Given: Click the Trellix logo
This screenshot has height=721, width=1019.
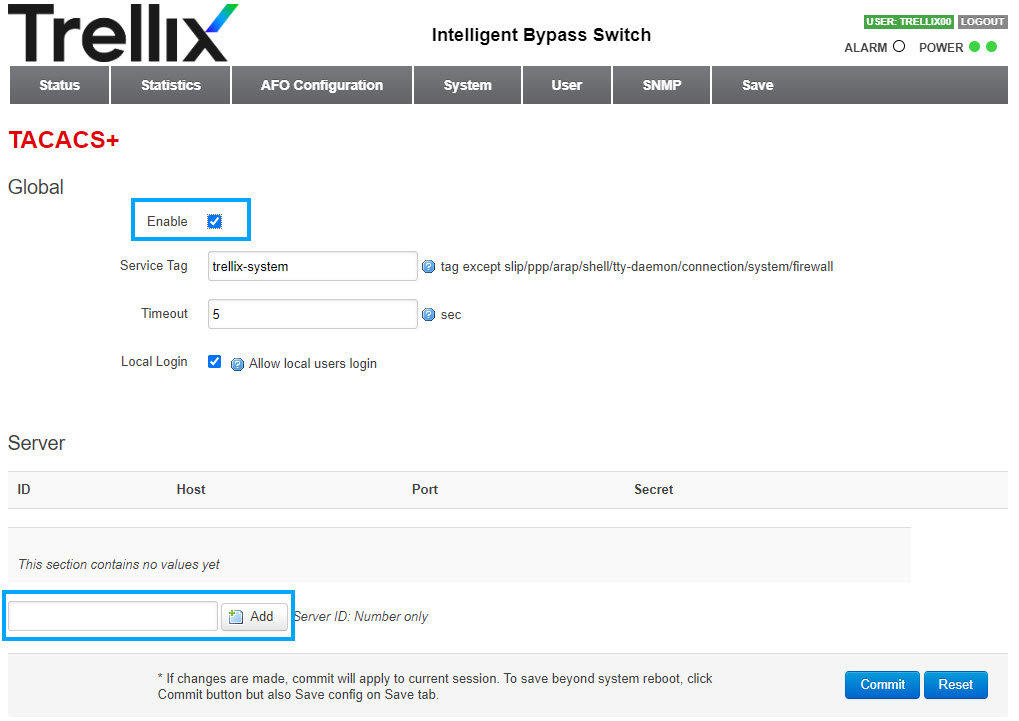Looking at the screenshot, I should click(123, 33).
